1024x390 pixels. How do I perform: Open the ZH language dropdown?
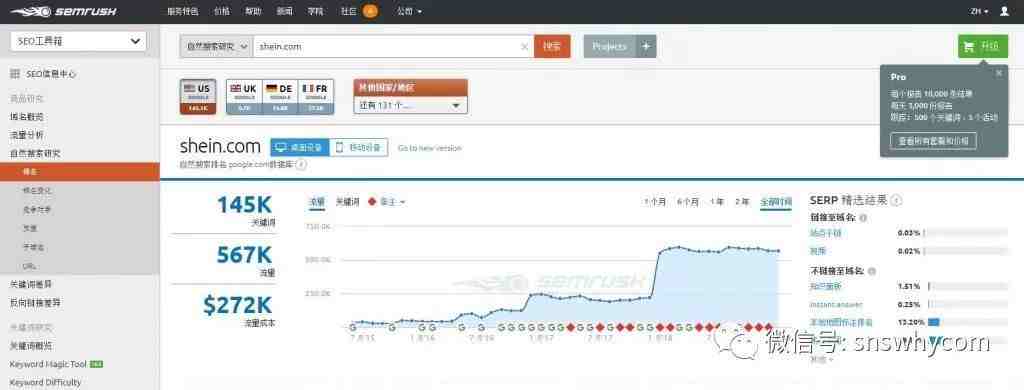click(x=979, y=11)
